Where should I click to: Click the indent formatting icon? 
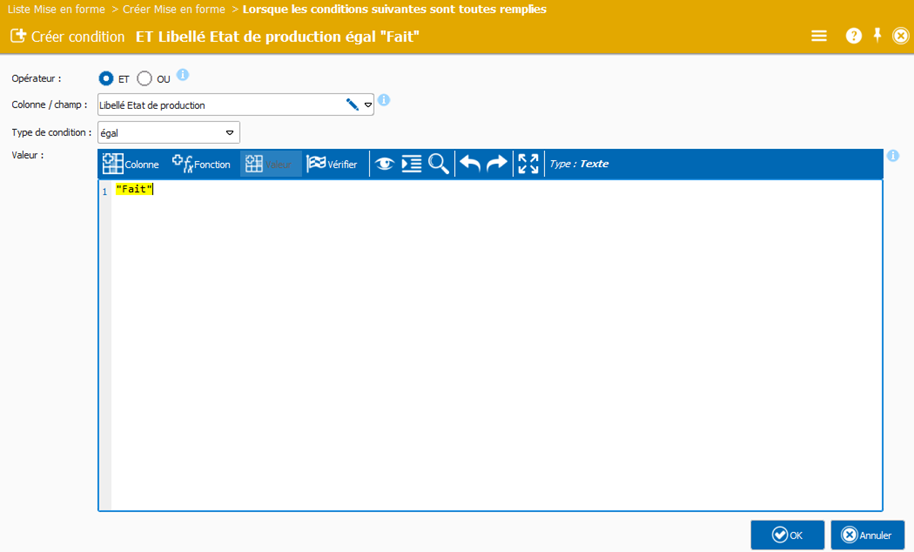tap(411, 164)
